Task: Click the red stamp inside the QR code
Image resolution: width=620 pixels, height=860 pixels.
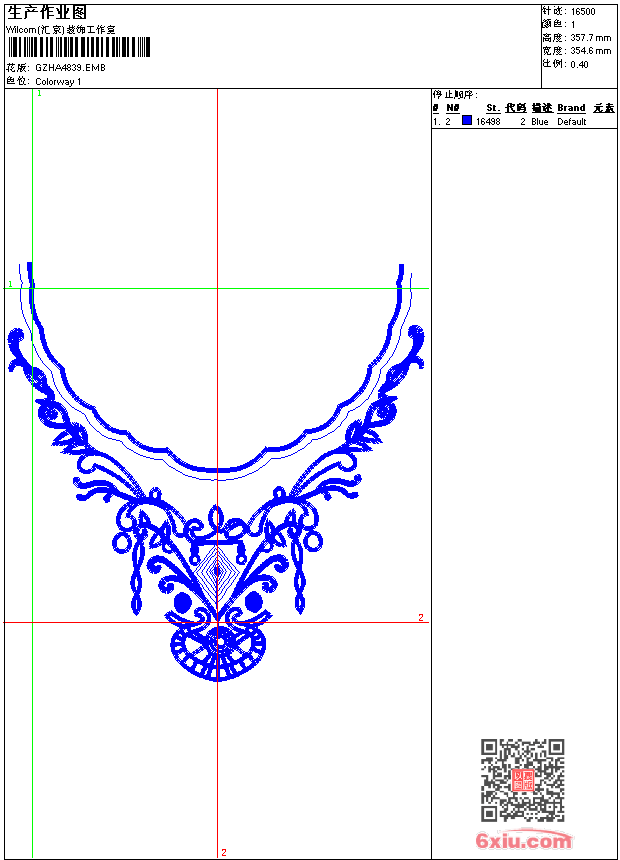Action: click(523, 780)
